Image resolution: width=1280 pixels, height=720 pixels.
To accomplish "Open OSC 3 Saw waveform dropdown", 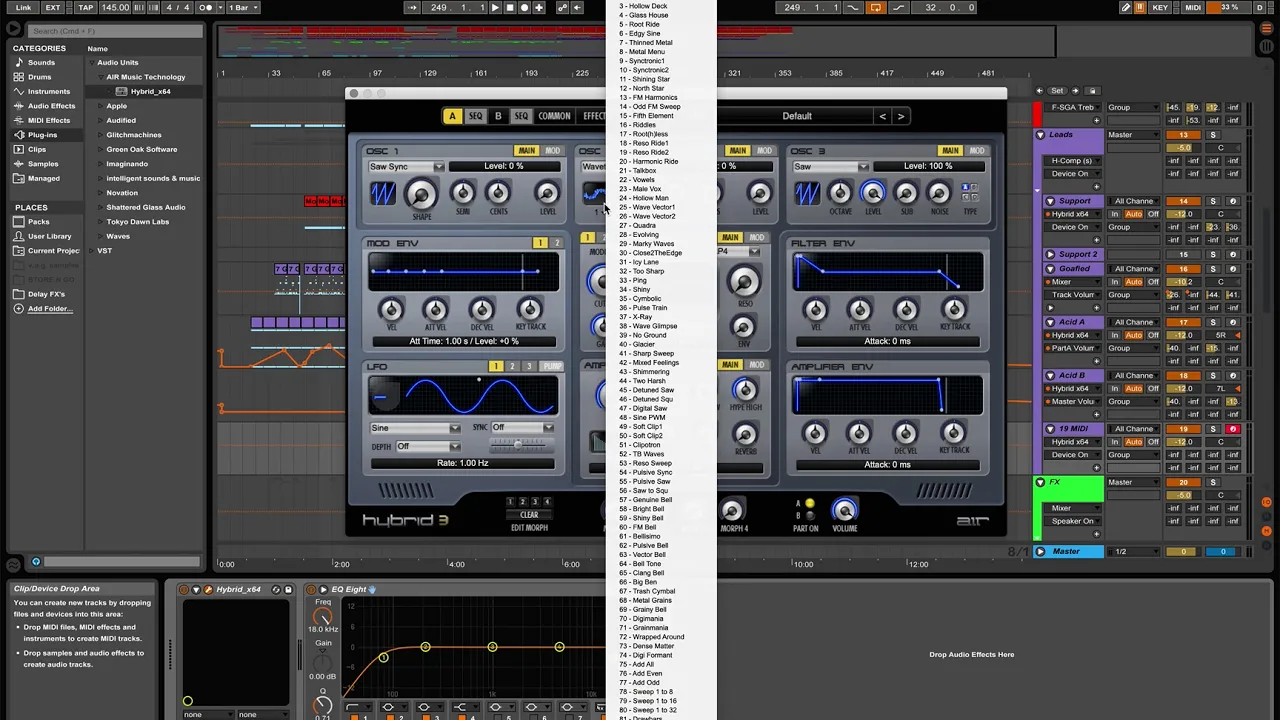I will [830, 167].
